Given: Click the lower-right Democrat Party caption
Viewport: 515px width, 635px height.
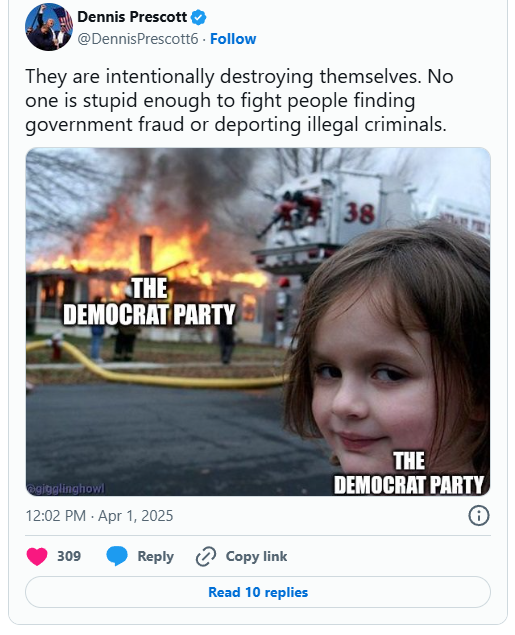Looking at the screenshot, I should (409, 473).
